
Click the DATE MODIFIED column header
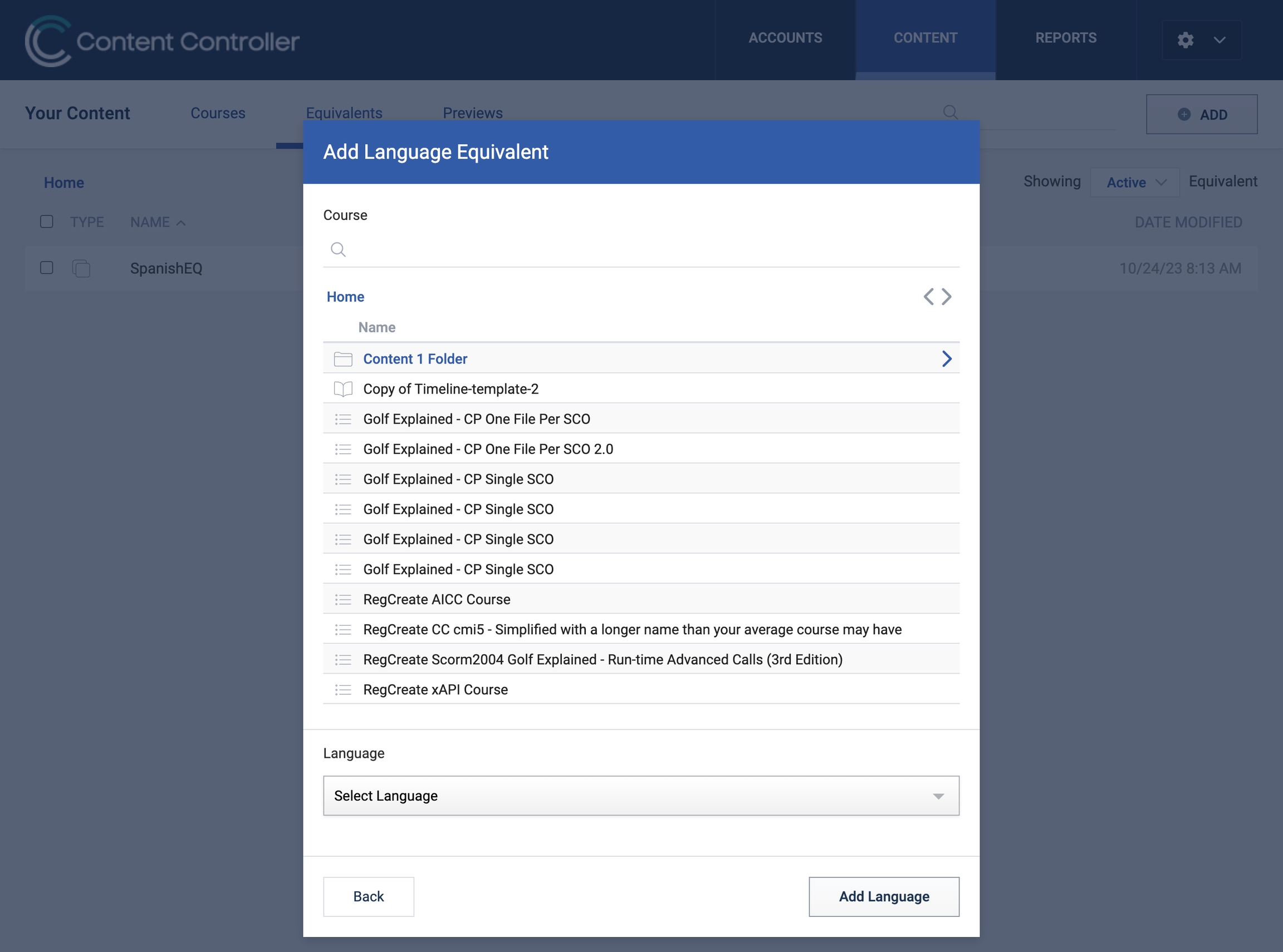coord(1188,222)
